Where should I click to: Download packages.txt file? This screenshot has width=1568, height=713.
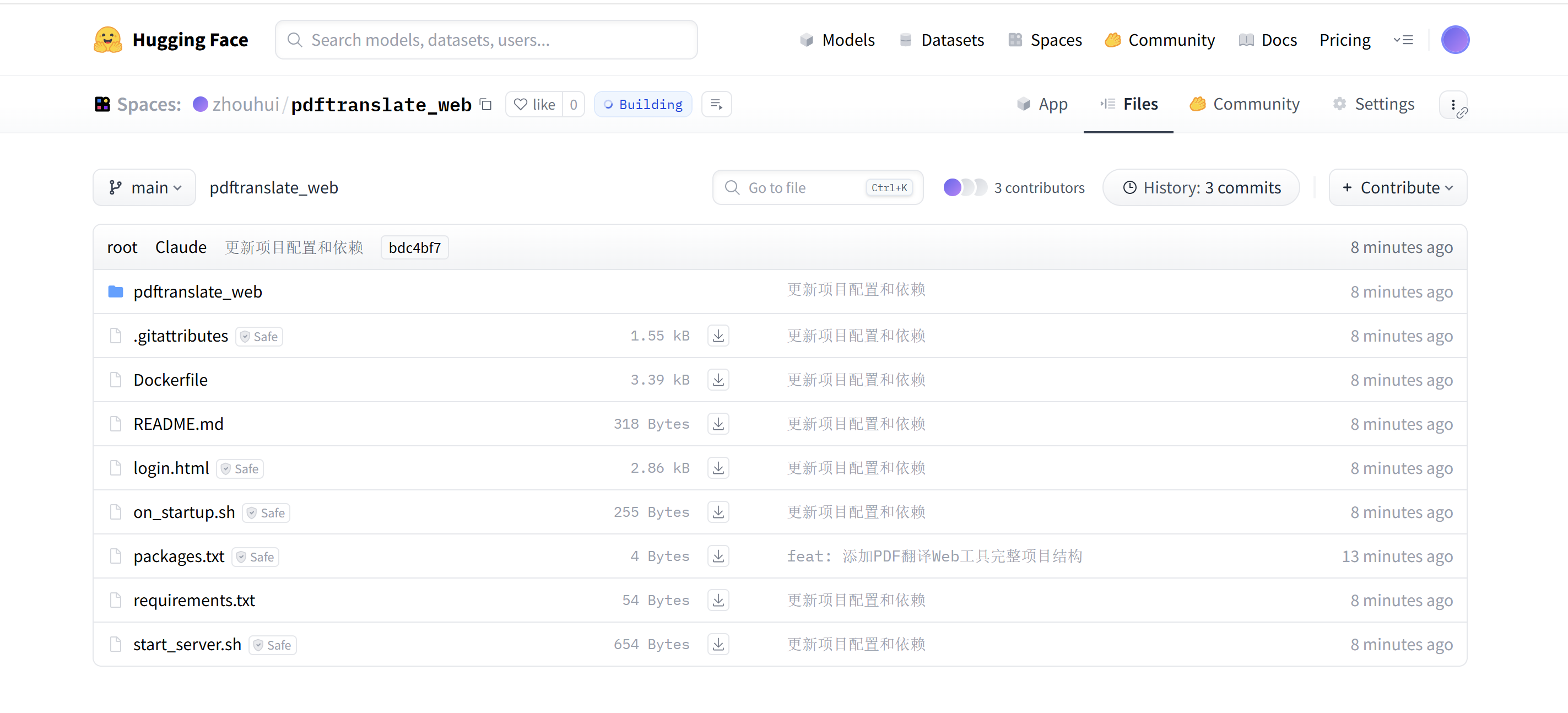click(718, 556)
